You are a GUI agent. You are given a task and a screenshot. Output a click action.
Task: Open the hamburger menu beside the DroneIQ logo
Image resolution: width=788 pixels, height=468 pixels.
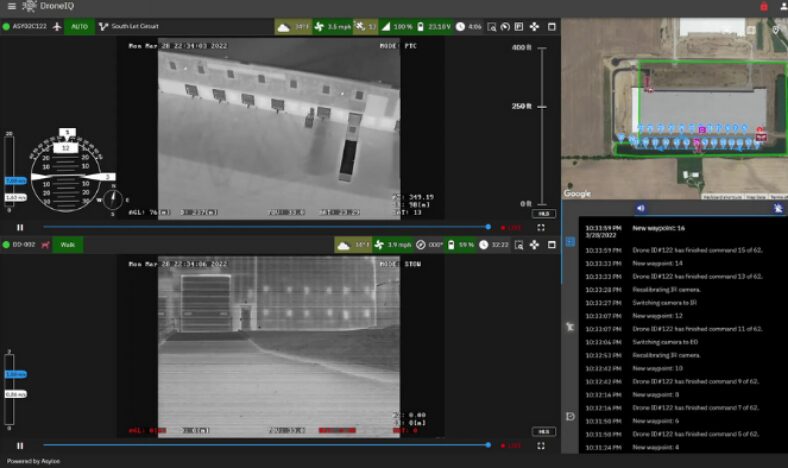tap(12, 6)
